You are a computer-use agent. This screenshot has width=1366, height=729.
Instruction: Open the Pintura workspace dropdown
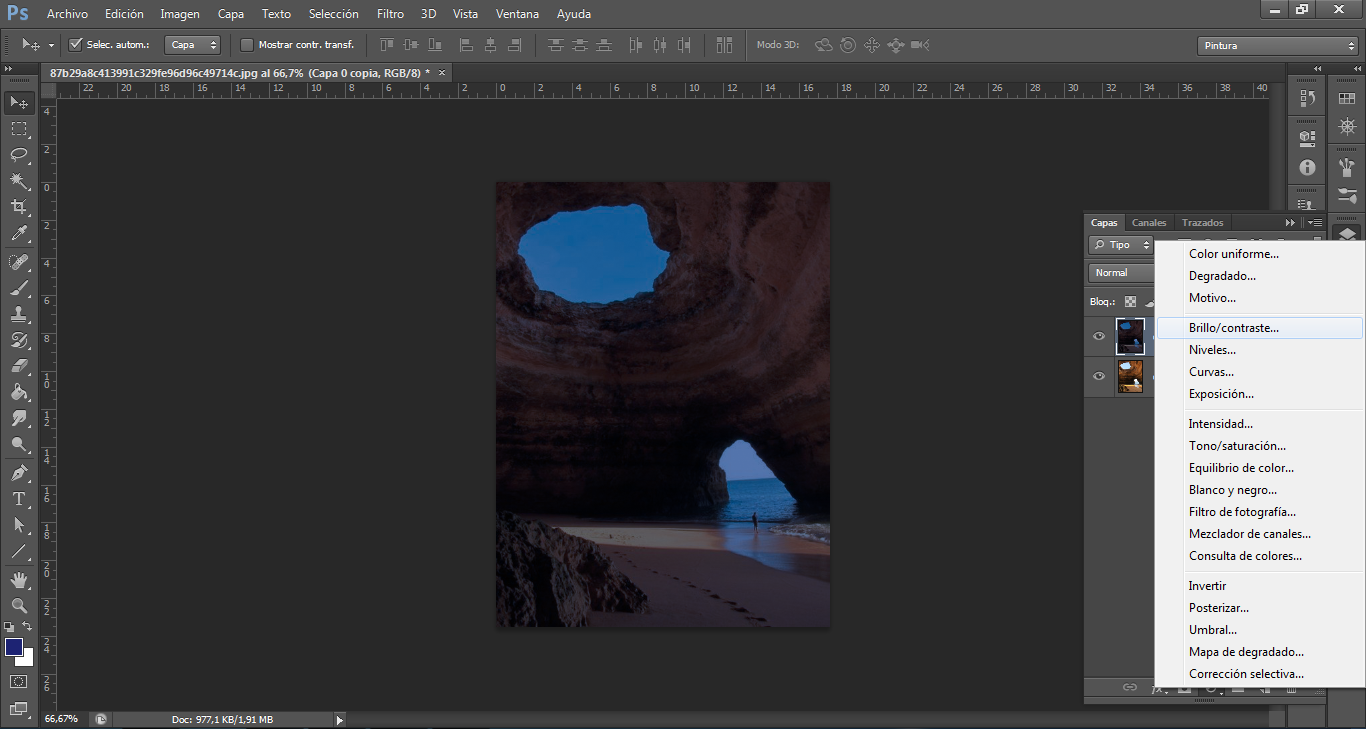coord(1277,46)
